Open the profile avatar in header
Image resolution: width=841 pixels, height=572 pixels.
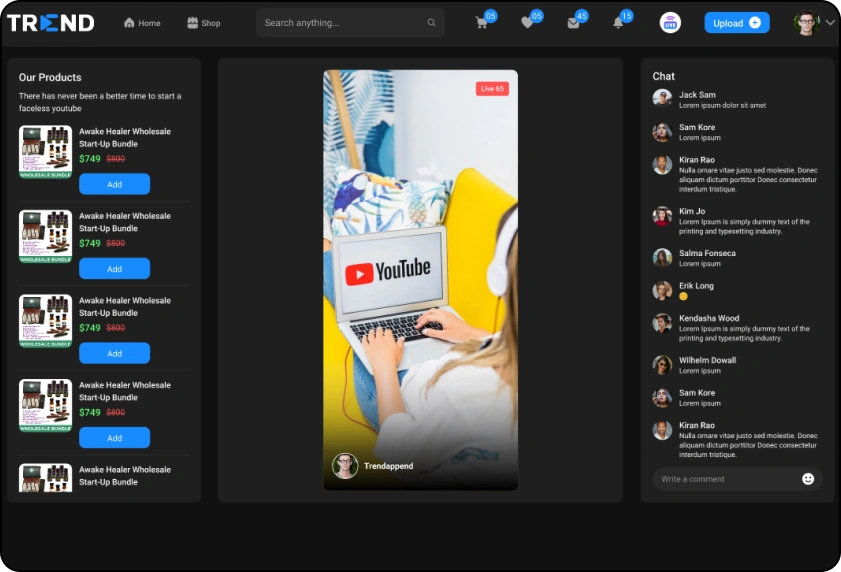(806, 23)
